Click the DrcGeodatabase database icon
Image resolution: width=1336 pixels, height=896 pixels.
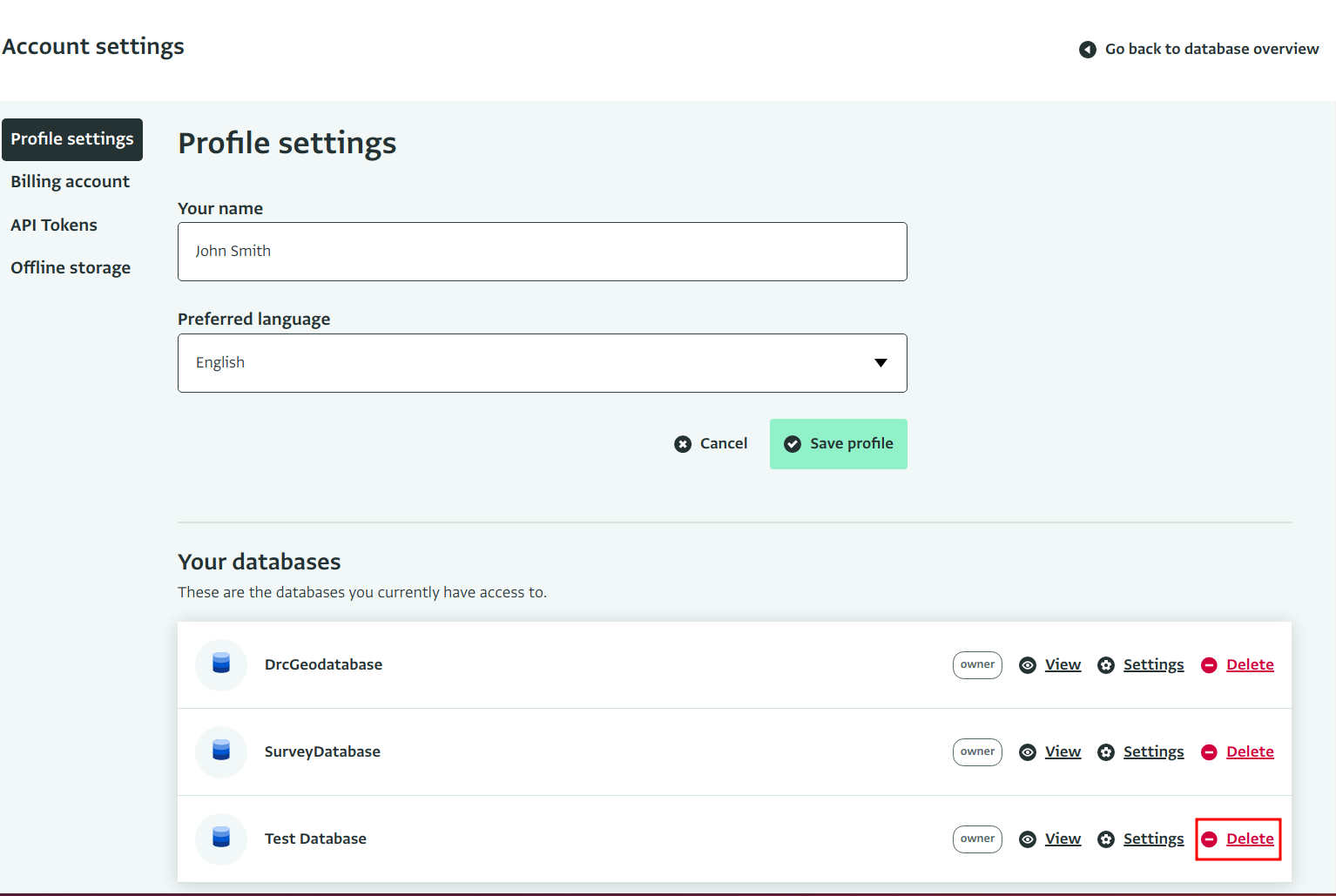(x=221, y=664)
